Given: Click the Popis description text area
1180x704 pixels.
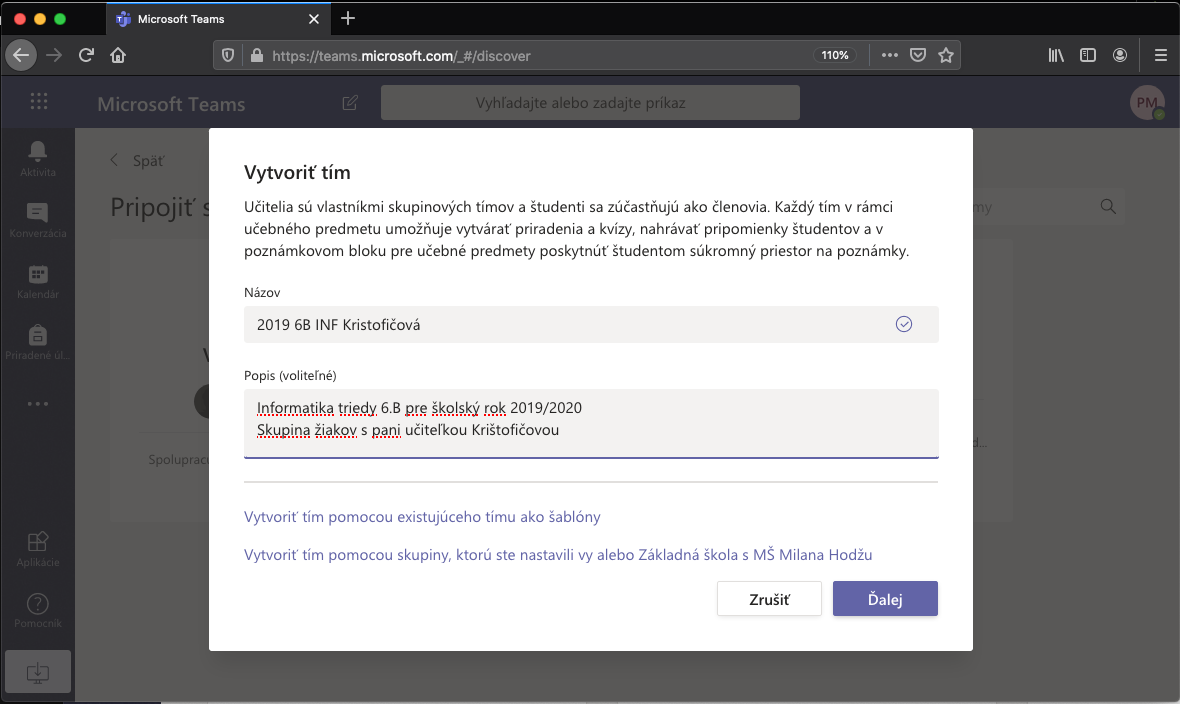Looking at the screenshot, I should pos(590,422).
